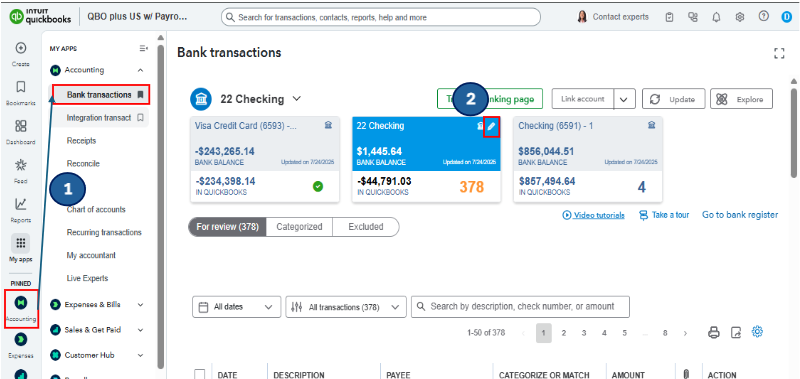Open the pinned Expenses icon
The width and height of the screenshot is (800, 379).
click(x=21, y=339)
